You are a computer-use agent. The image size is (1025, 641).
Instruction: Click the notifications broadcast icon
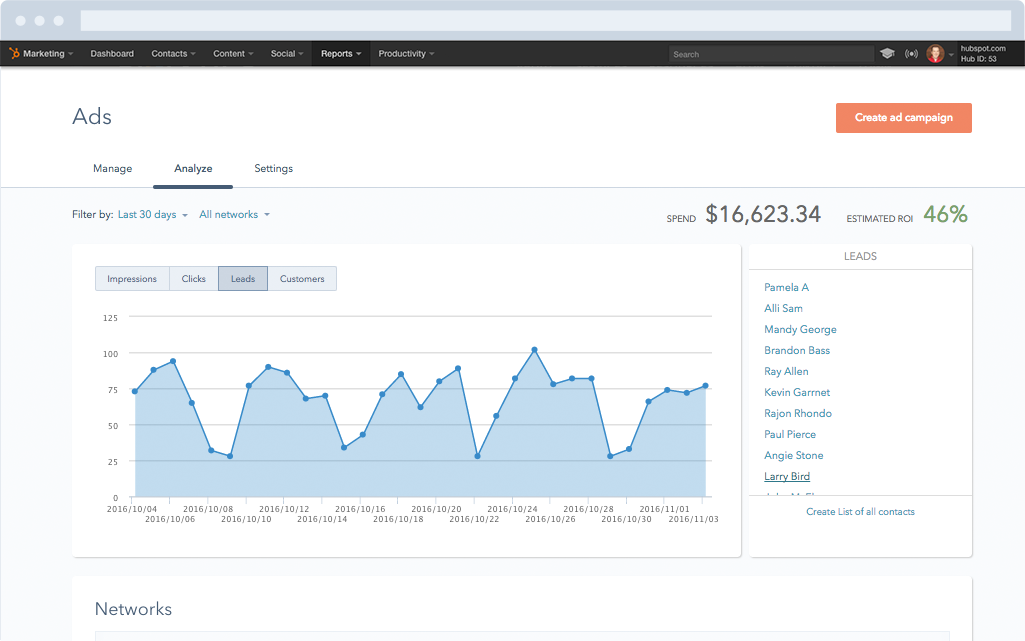point(911,53)
